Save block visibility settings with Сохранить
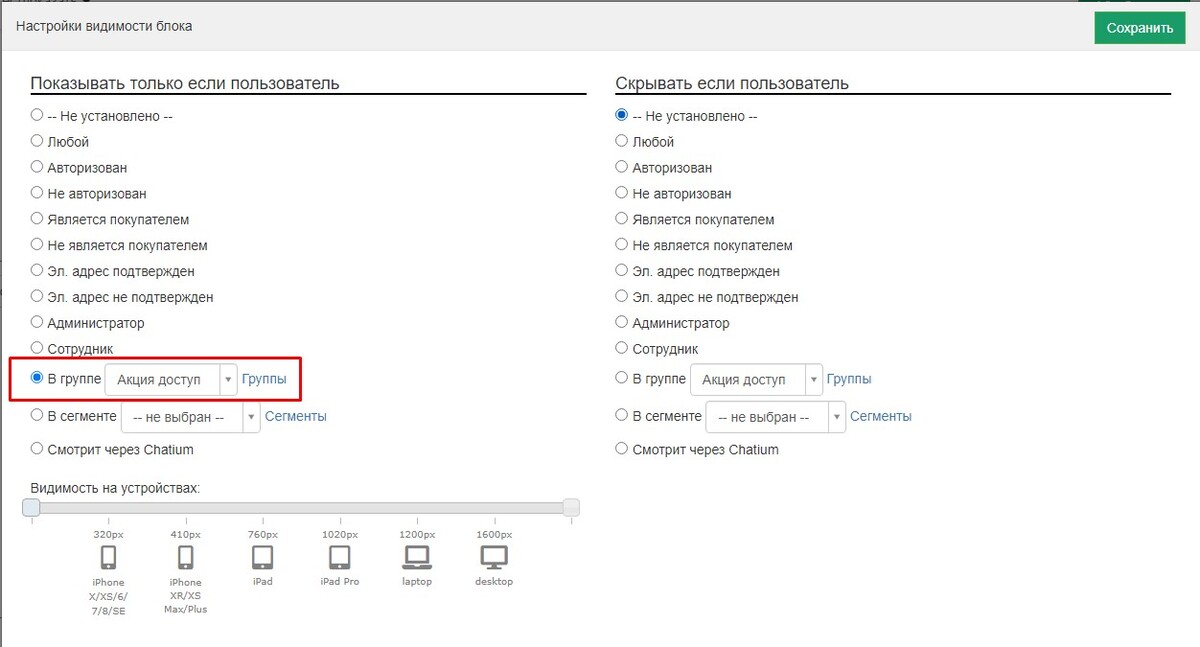This screenshot has height=647, width=1200. click(x=1140, y=28)
